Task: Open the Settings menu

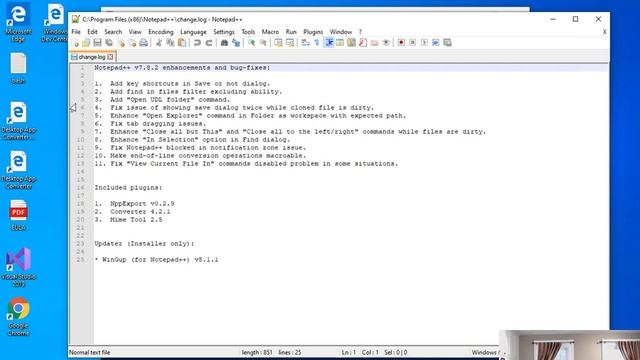Action: point(224,32)
